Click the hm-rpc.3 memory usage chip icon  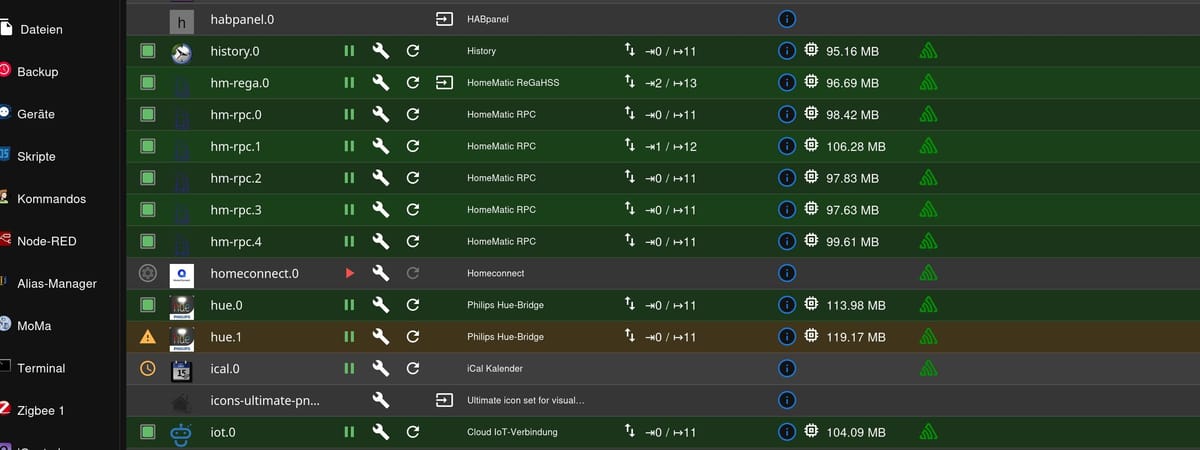click(x=811, y=210)
